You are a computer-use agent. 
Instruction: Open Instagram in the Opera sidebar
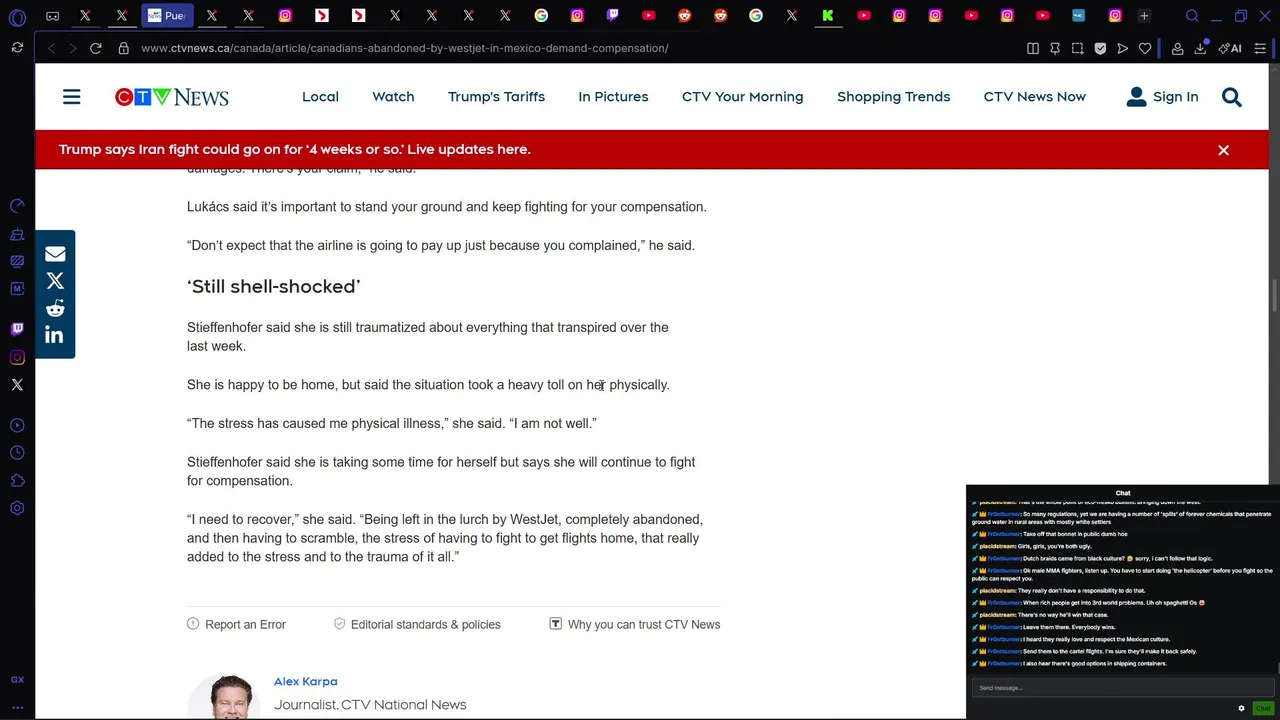tap(17, 357)
